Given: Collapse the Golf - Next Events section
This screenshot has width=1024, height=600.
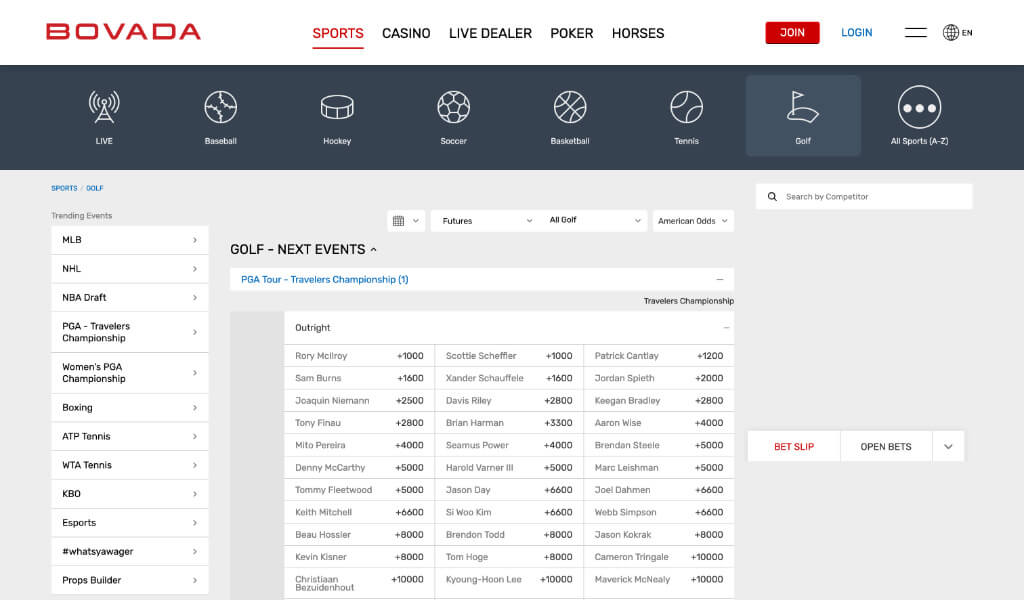Looking at the screenshot, I should 374,249.
